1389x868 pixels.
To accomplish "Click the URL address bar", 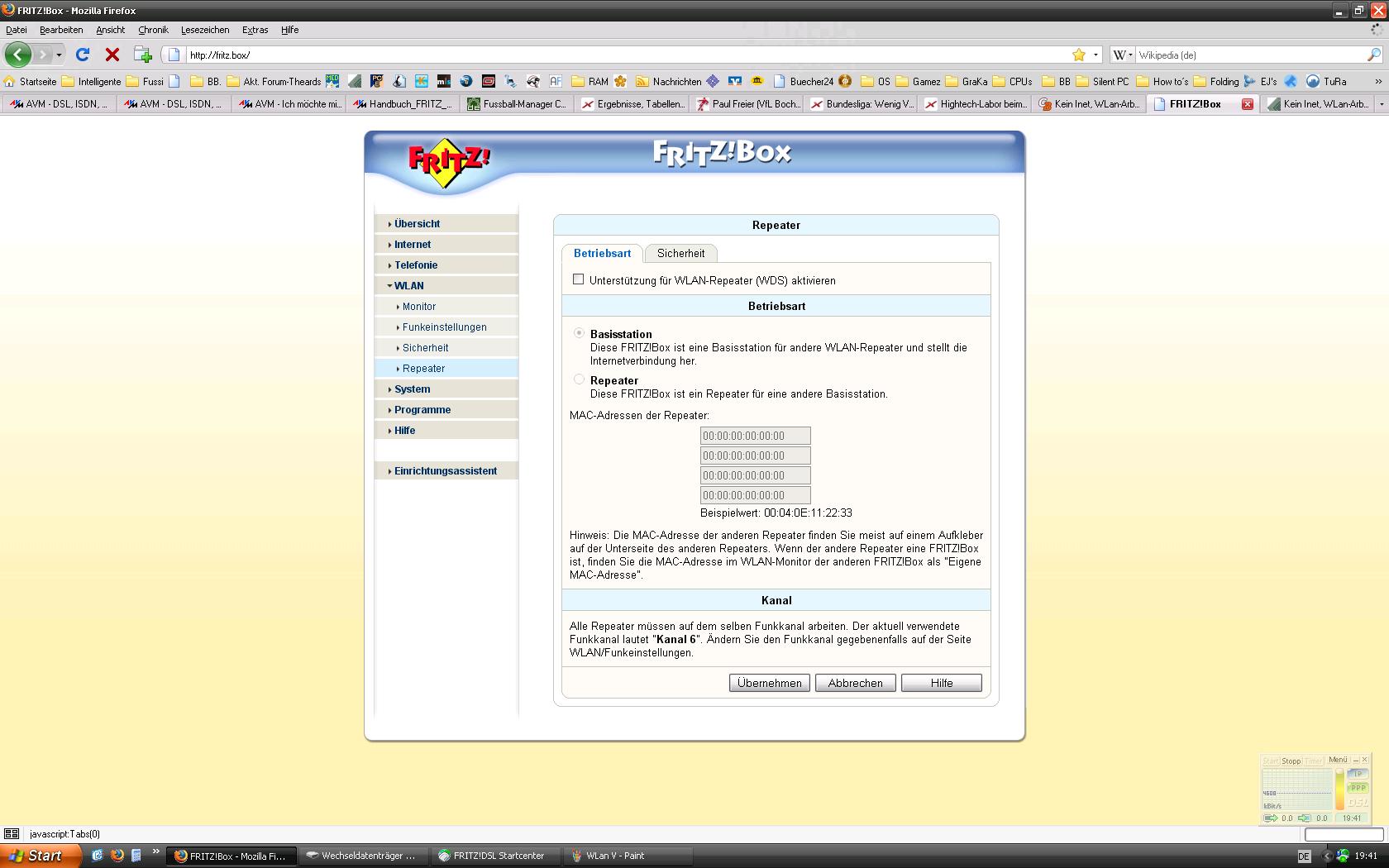I will click(628, 55).
